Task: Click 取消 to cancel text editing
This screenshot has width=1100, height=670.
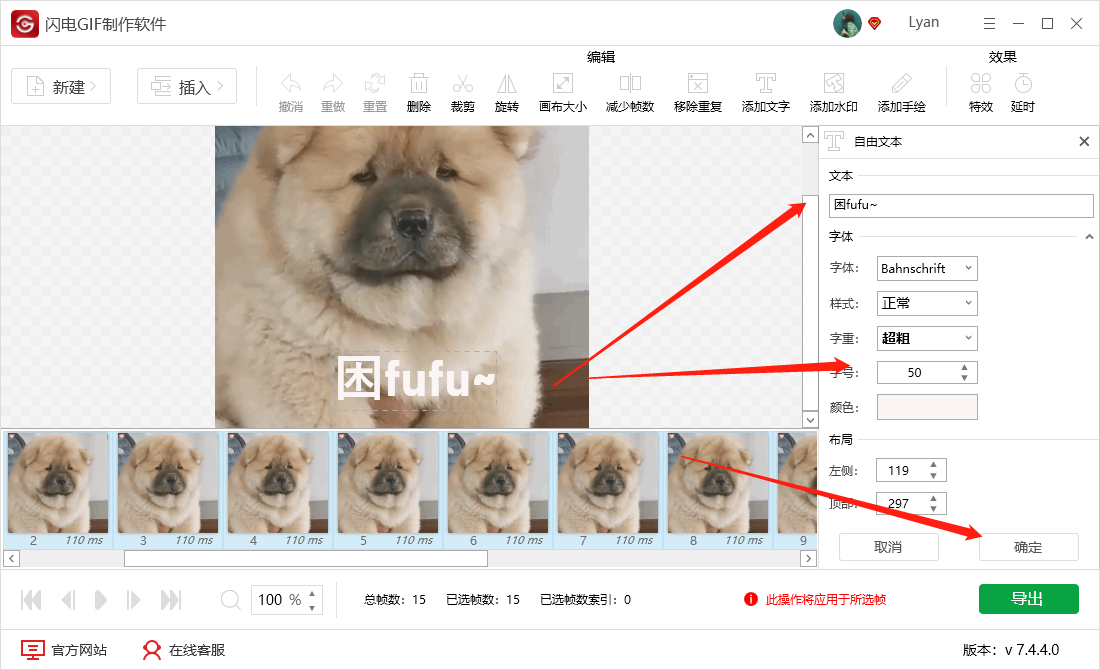Action: (888, 547)
